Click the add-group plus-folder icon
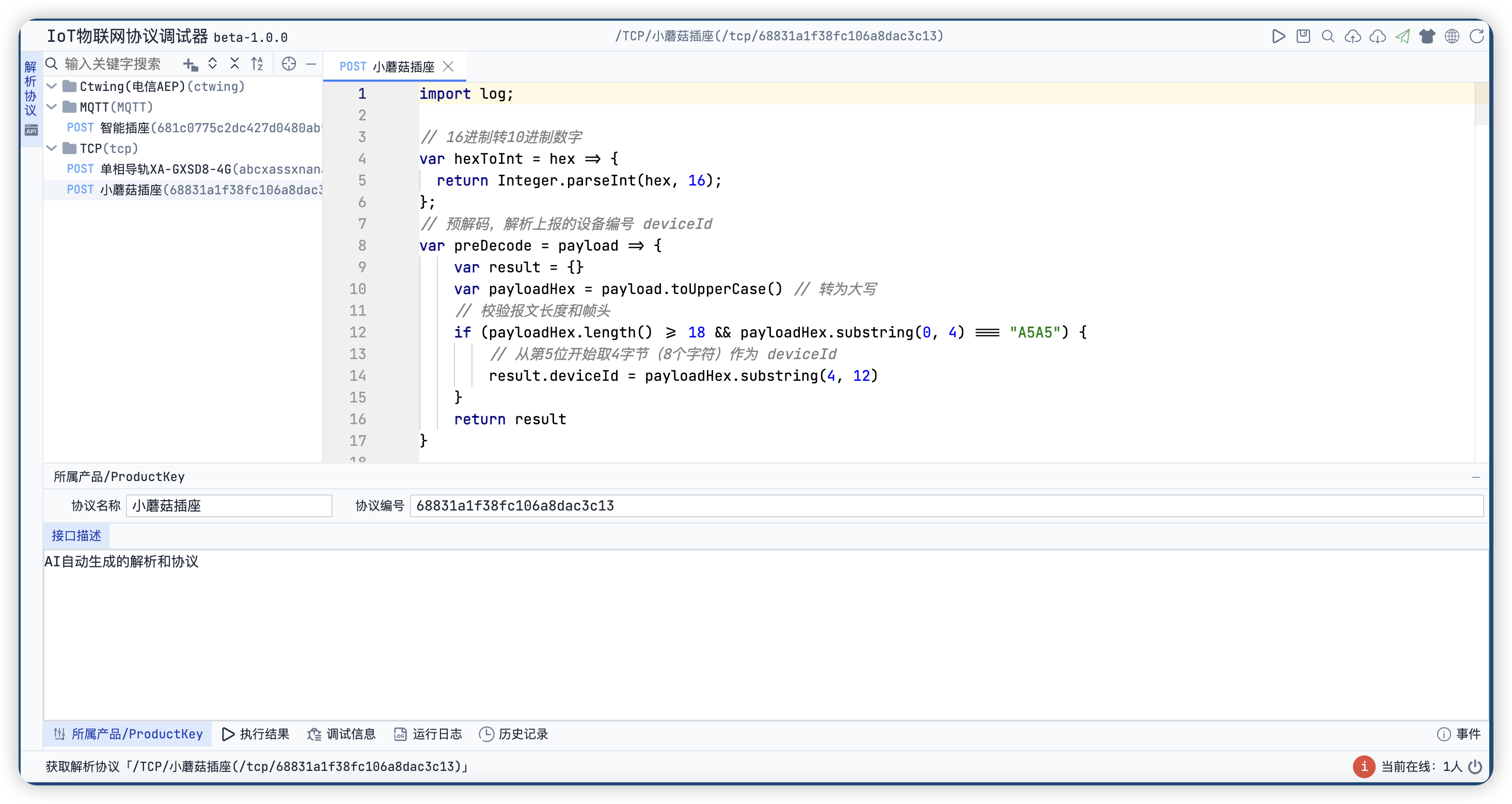The width and height of the screenshot is (1512, 804). tap(190, 64)
